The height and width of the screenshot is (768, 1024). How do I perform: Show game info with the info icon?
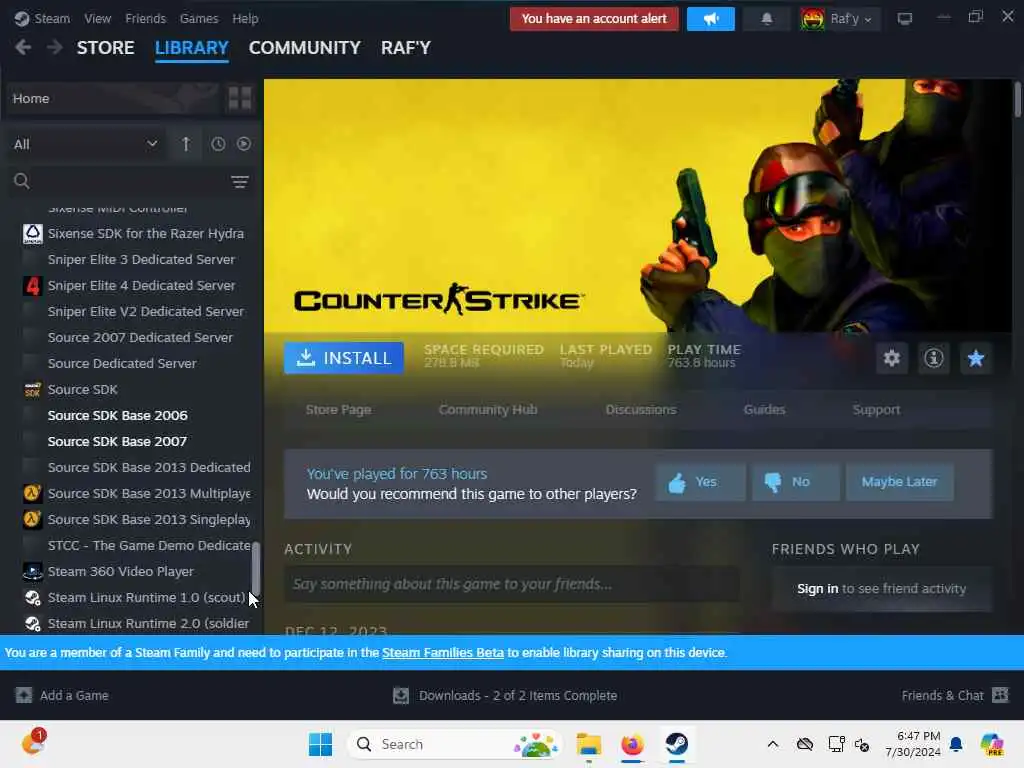933,358
